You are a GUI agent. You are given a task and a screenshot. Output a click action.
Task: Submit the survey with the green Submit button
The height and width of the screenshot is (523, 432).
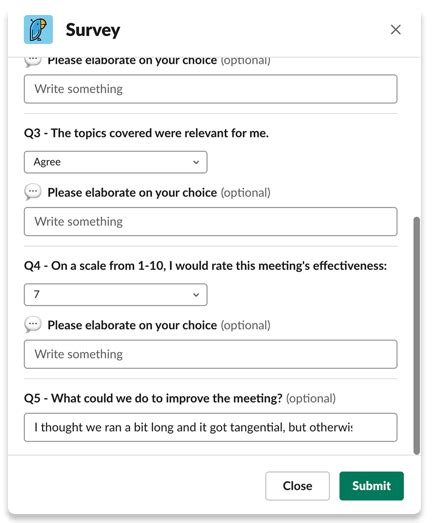pos(372,486)
